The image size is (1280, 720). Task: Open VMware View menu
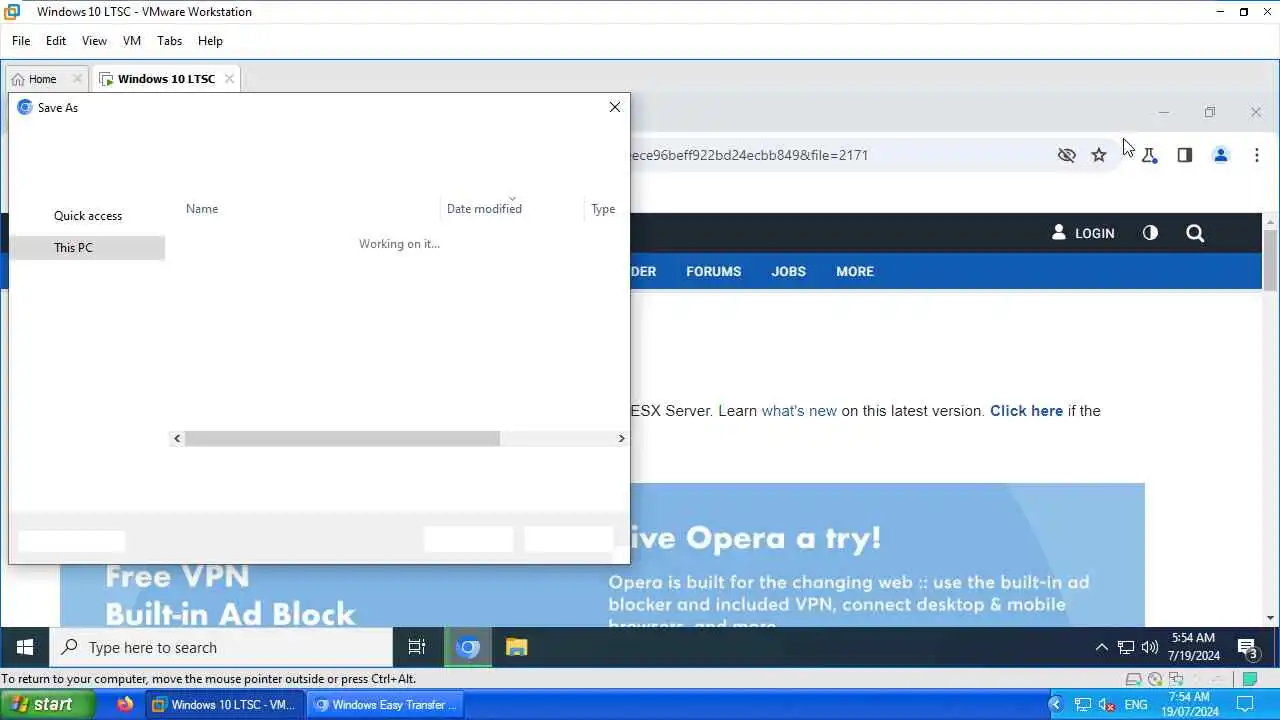click(94, 41)
